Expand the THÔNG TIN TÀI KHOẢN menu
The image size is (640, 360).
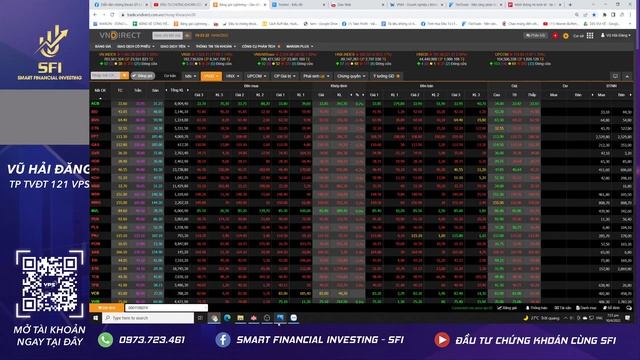click(216, 47)
